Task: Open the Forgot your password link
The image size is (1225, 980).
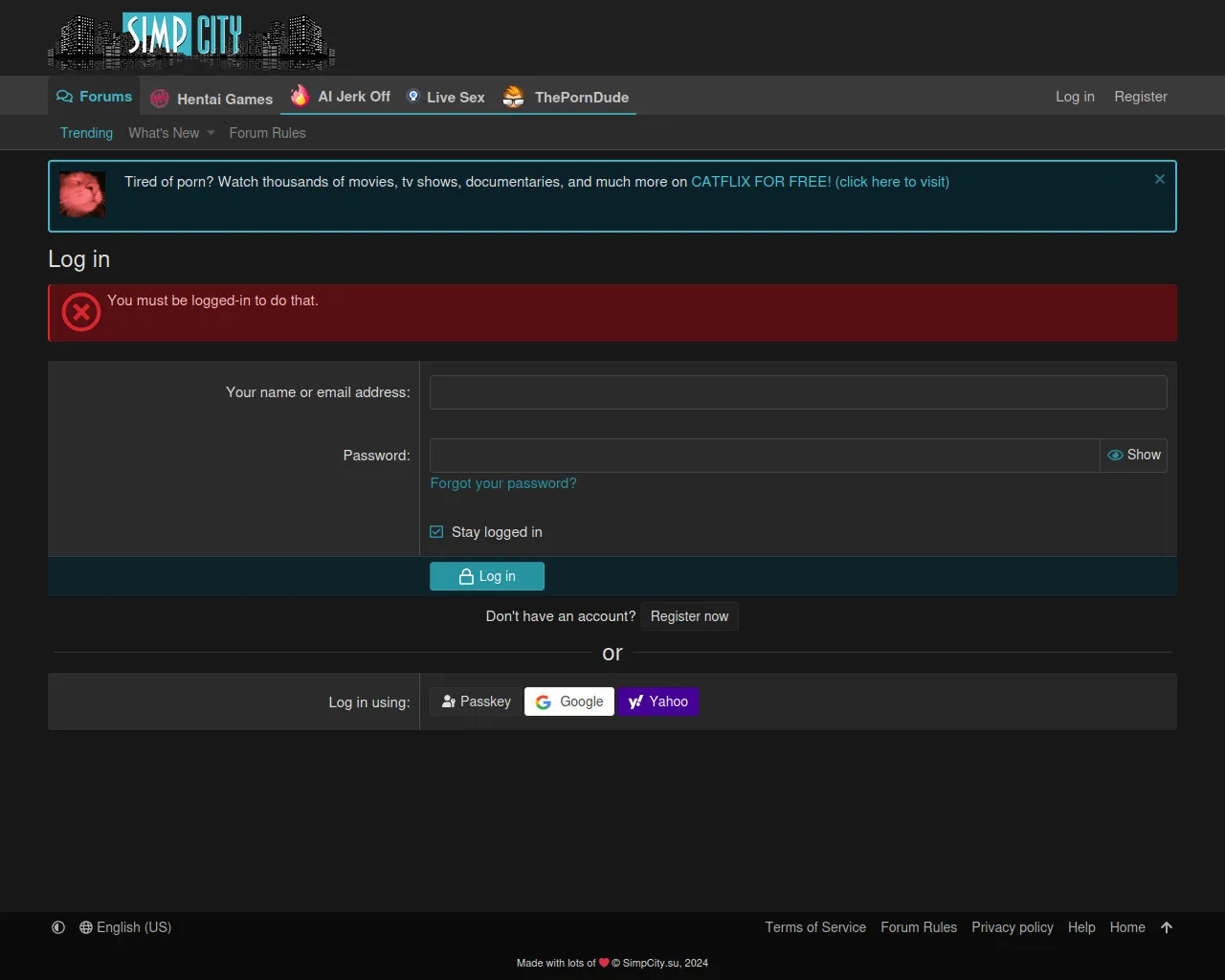Action: (x=503, y=483)
